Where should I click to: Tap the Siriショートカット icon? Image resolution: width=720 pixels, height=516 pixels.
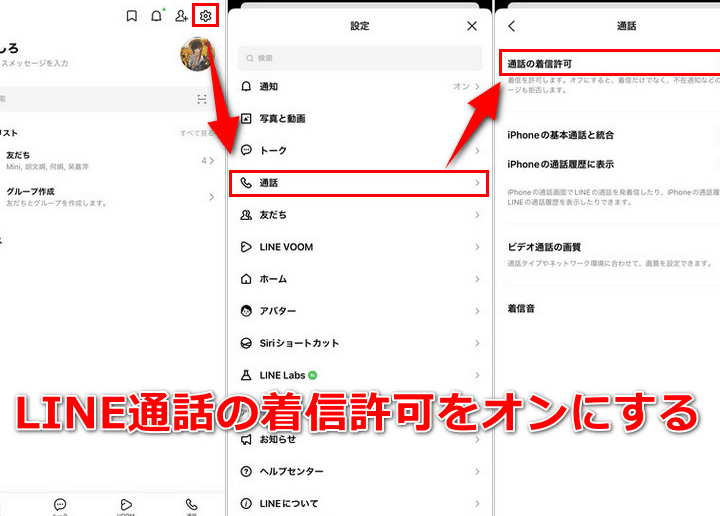[246, 343]
